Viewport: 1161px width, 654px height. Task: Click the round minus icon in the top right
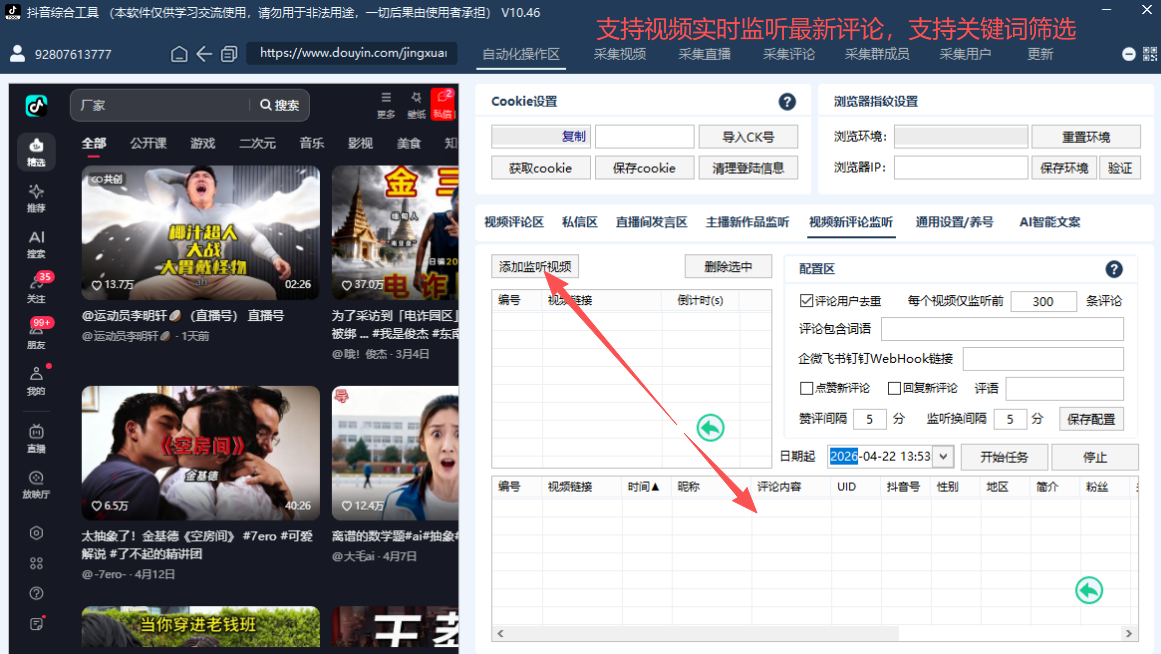tap(1128, 54)
